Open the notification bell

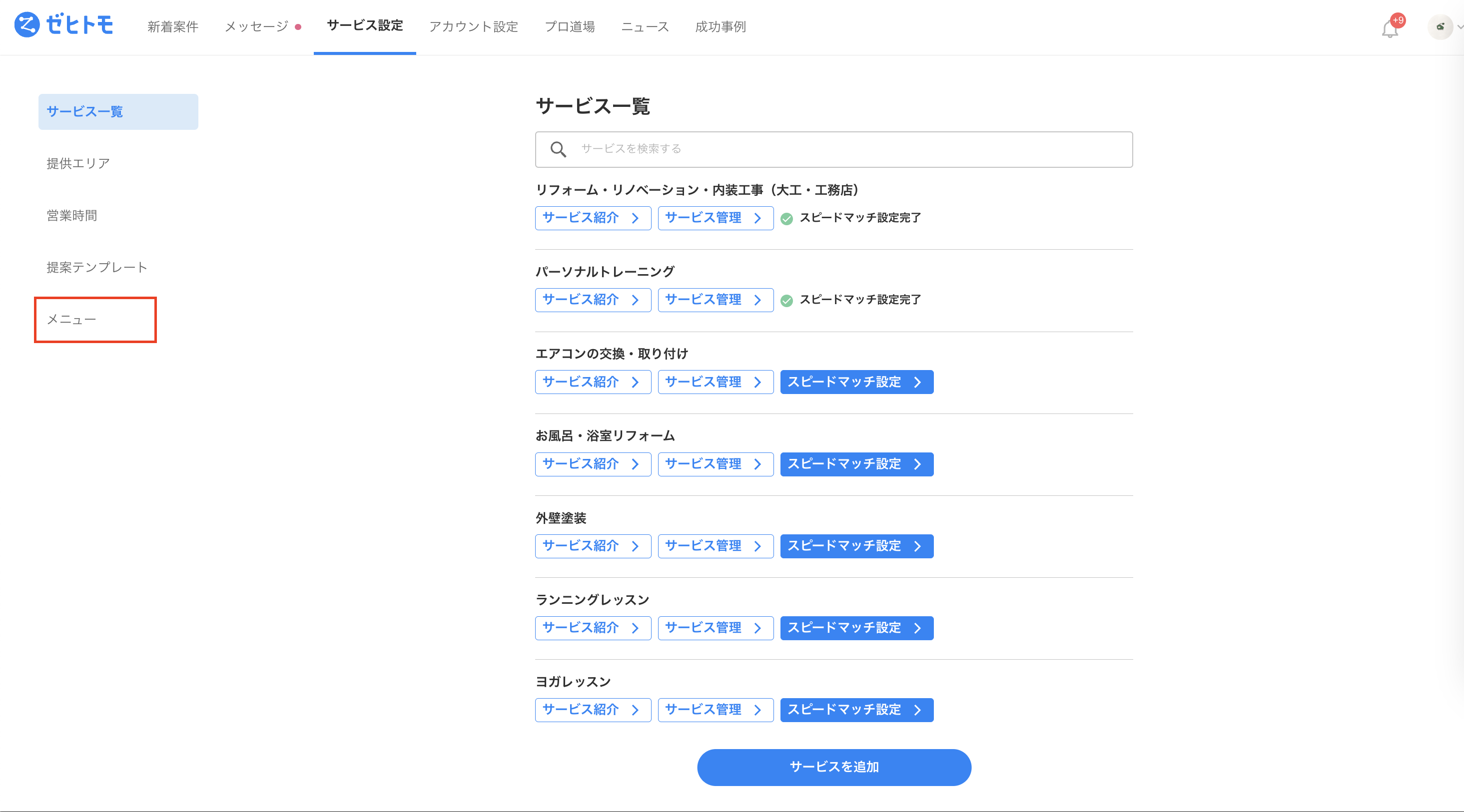[1390, 28]
